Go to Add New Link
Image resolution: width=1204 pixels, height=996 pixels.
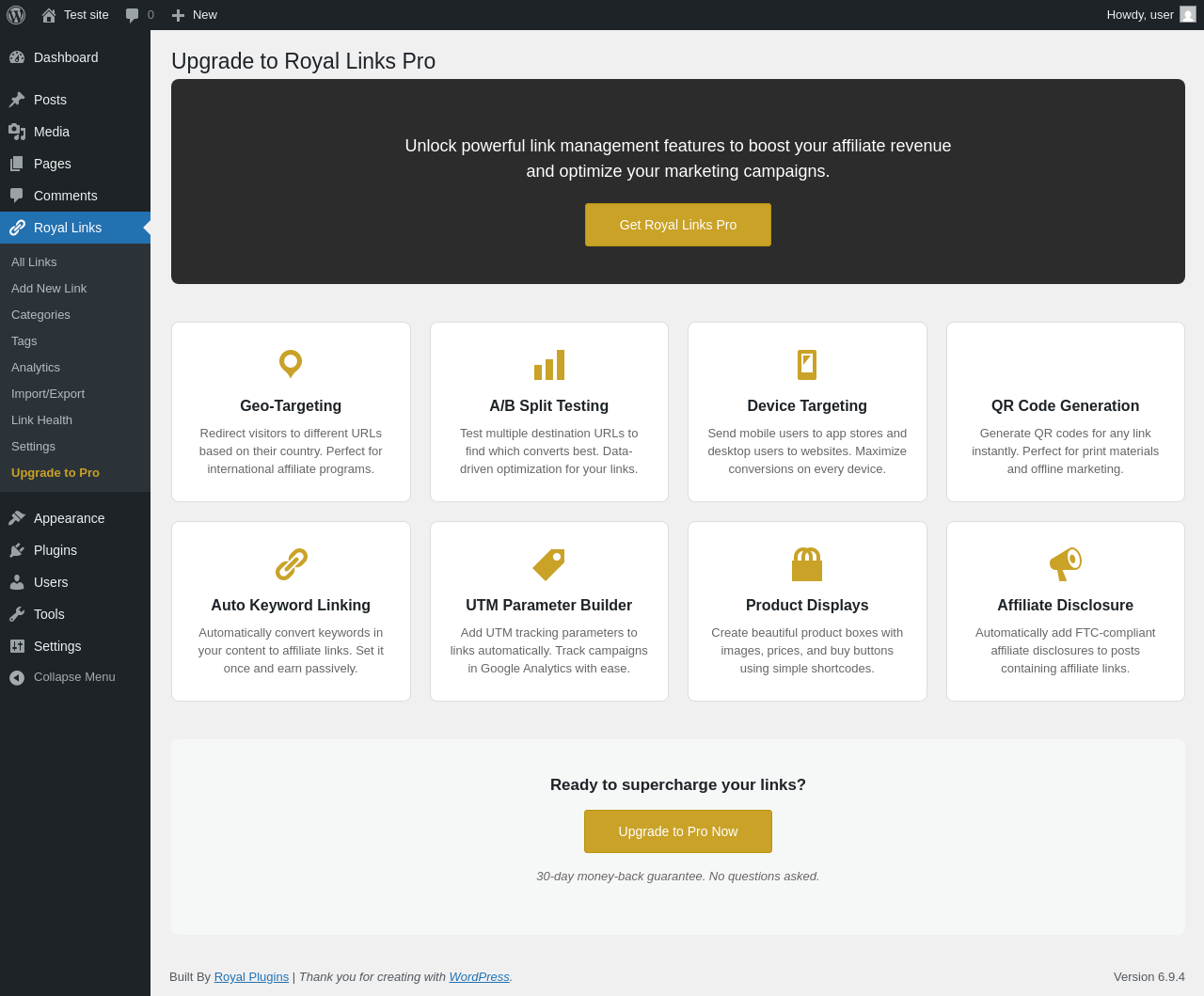[49, 289]
